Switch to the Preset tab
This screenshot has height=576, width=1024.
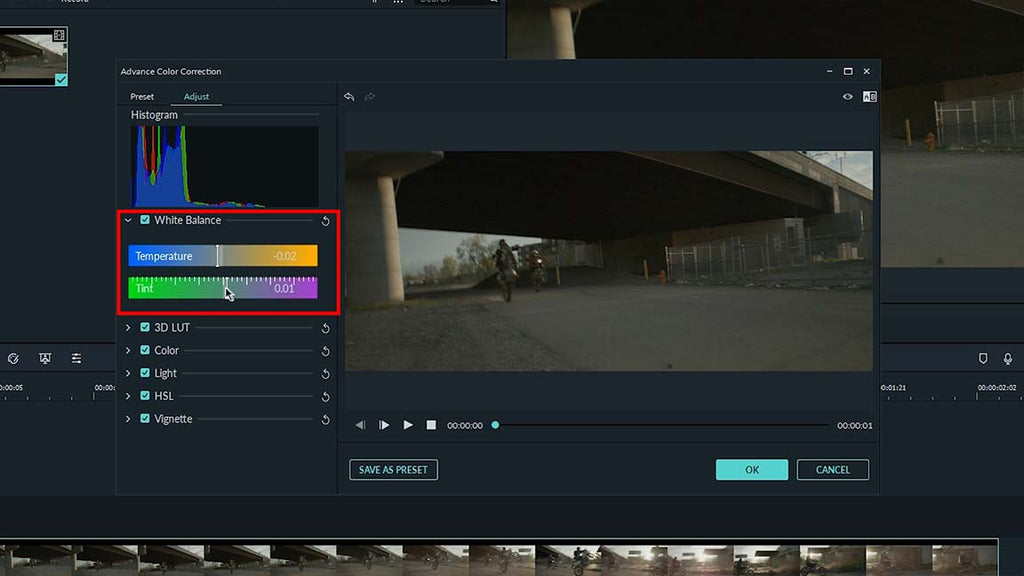click(142, 97)
